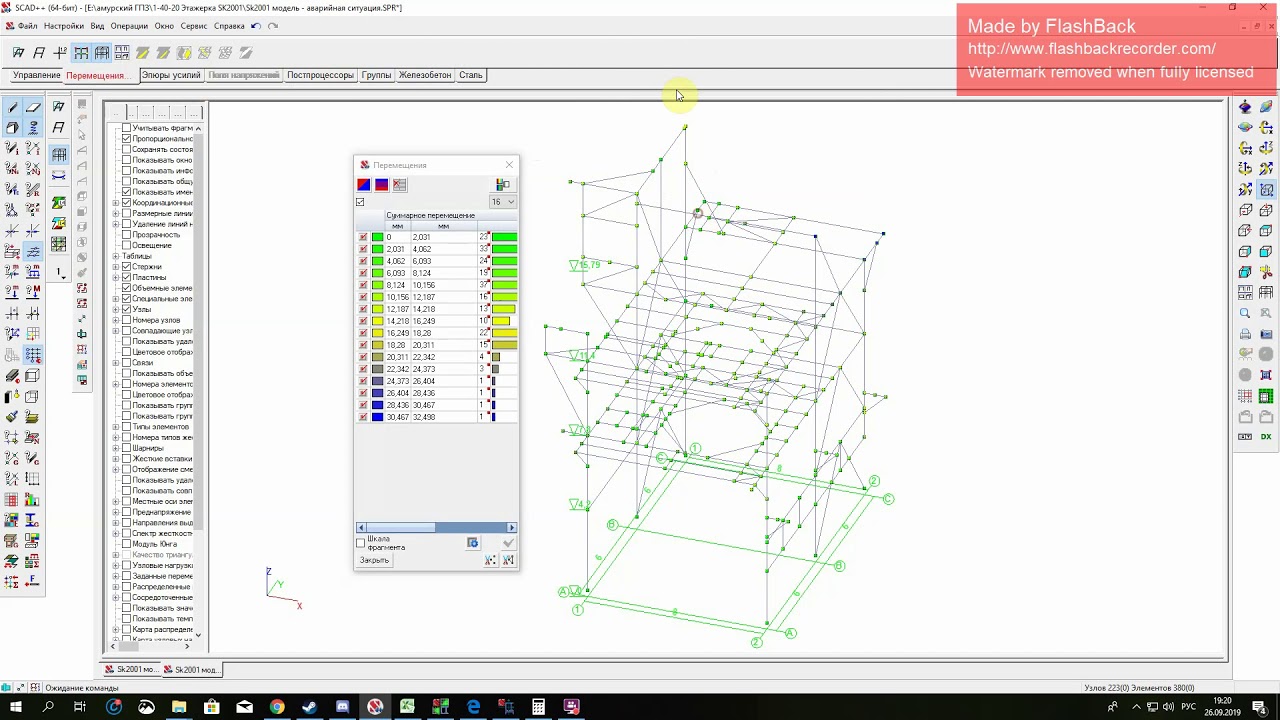
Task: Expand the Шарниры tree node
Action: tap(116, 448)
